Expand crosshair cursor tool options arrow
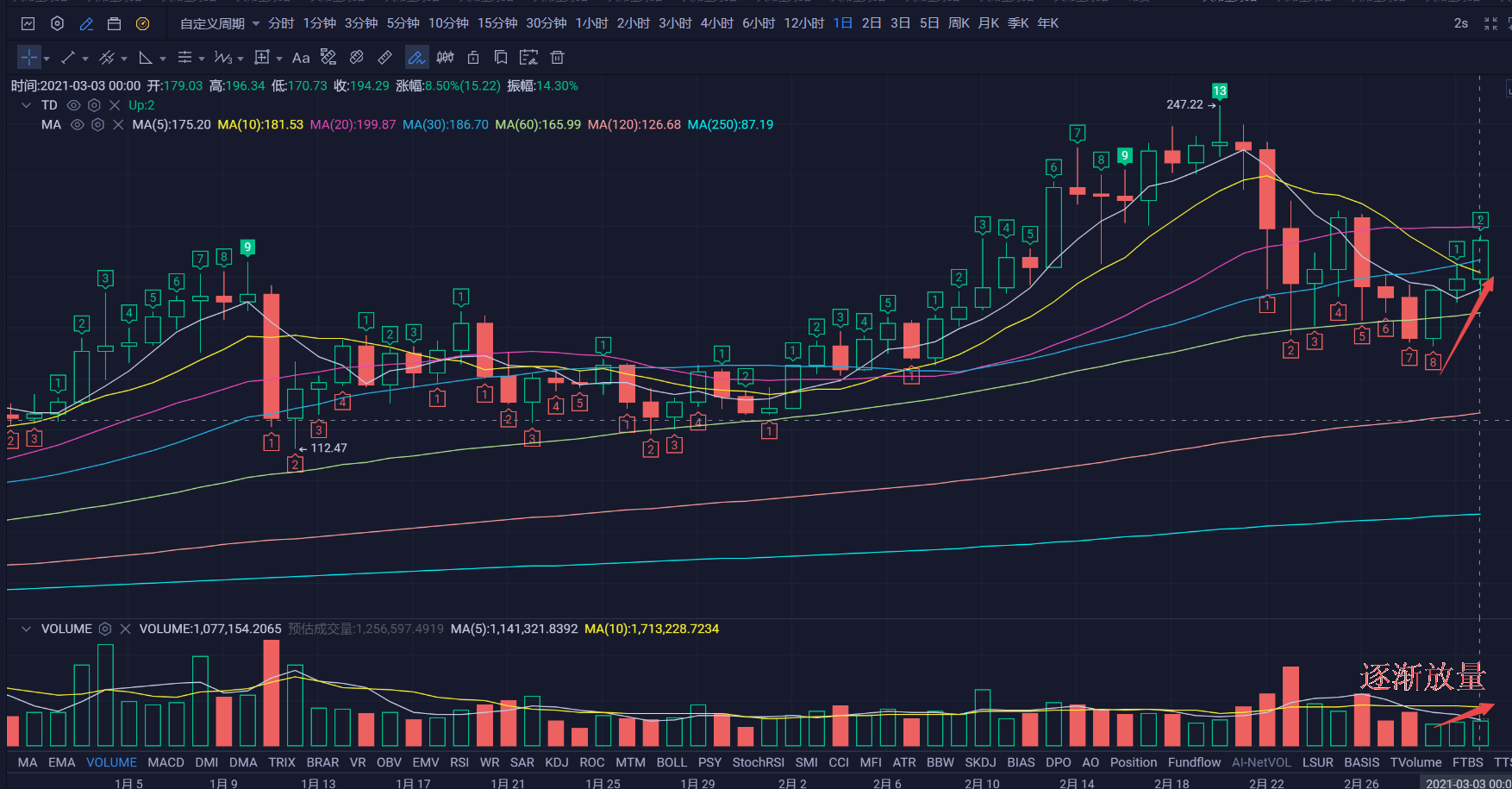The image size is (1512, 789). click(x=47, y=59)
